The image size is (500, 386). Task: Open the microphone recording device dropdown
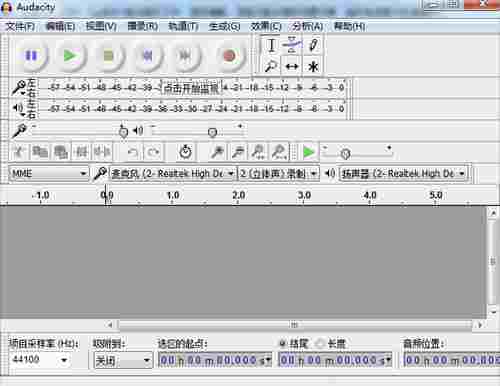point(172,173)
